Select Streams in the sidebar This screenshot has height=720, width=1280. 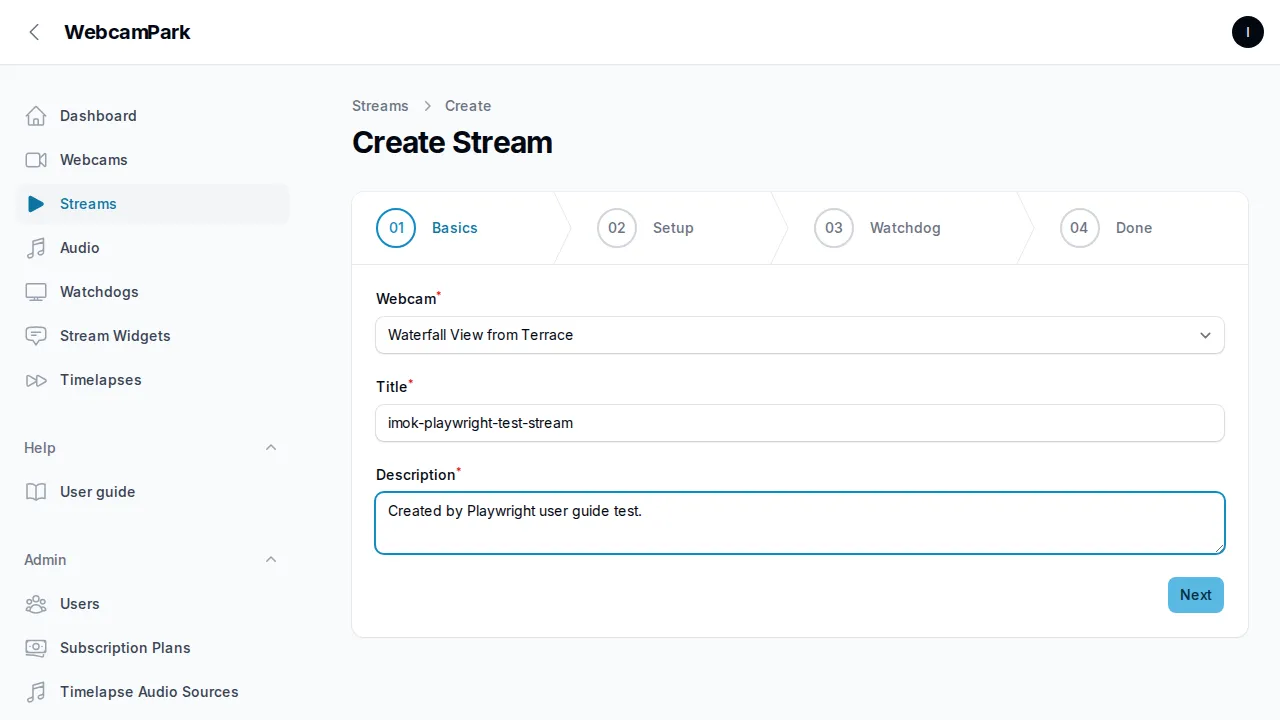point(153,204)
